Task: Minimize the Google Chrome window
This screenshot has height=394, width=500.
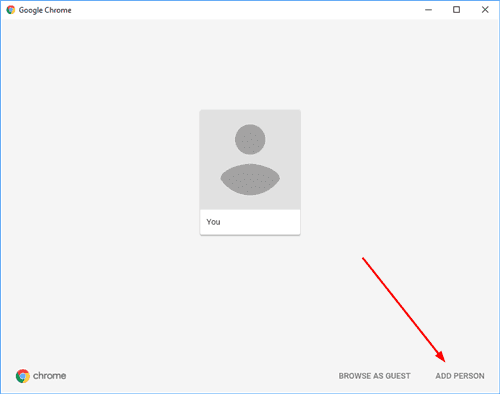Action: coord(428,10)
